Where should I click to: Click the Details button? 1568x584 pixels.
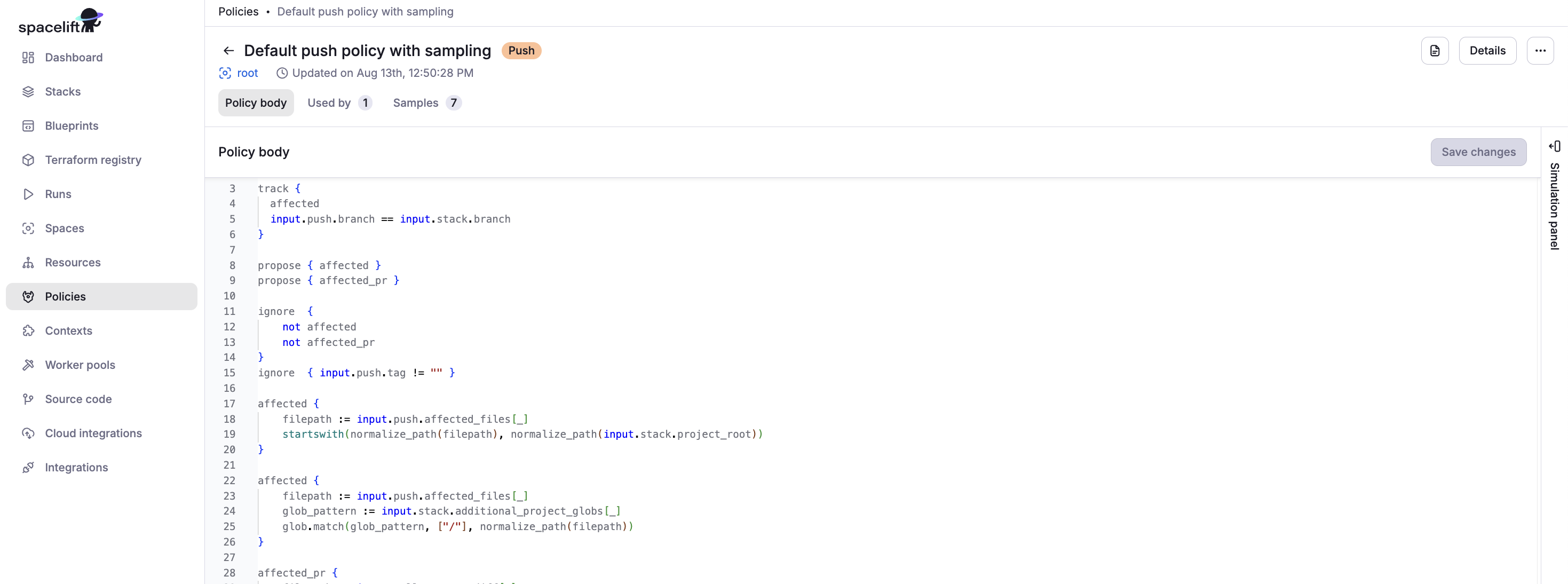[x=1486, y=51]
